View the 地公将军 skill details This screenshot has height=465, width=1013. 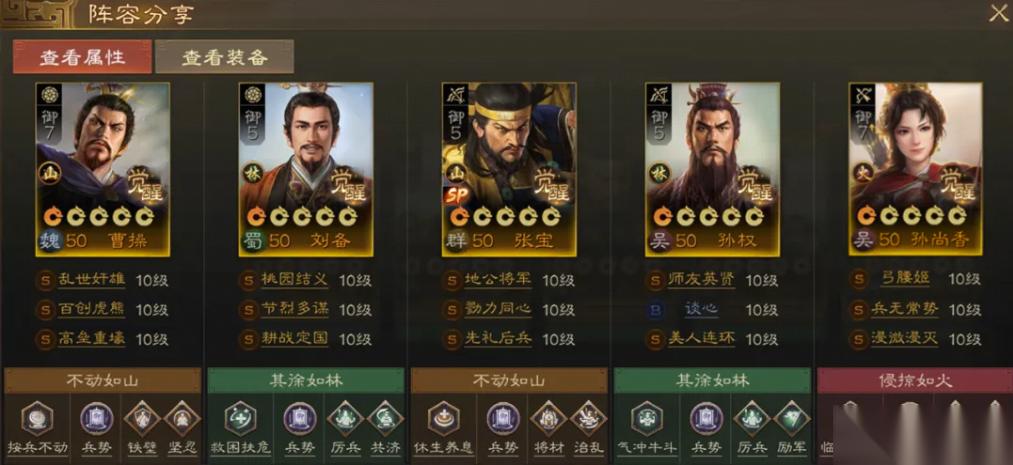point(498,280)
